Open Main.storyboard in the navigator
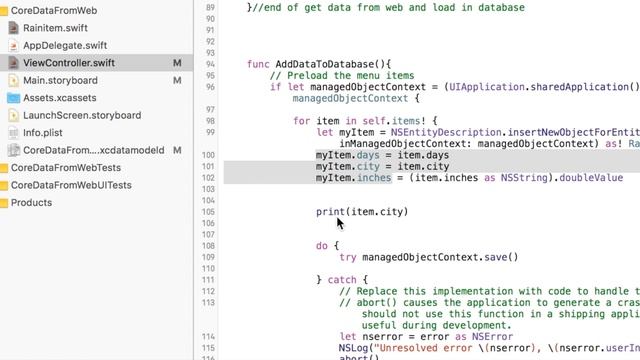 point(60,80)
